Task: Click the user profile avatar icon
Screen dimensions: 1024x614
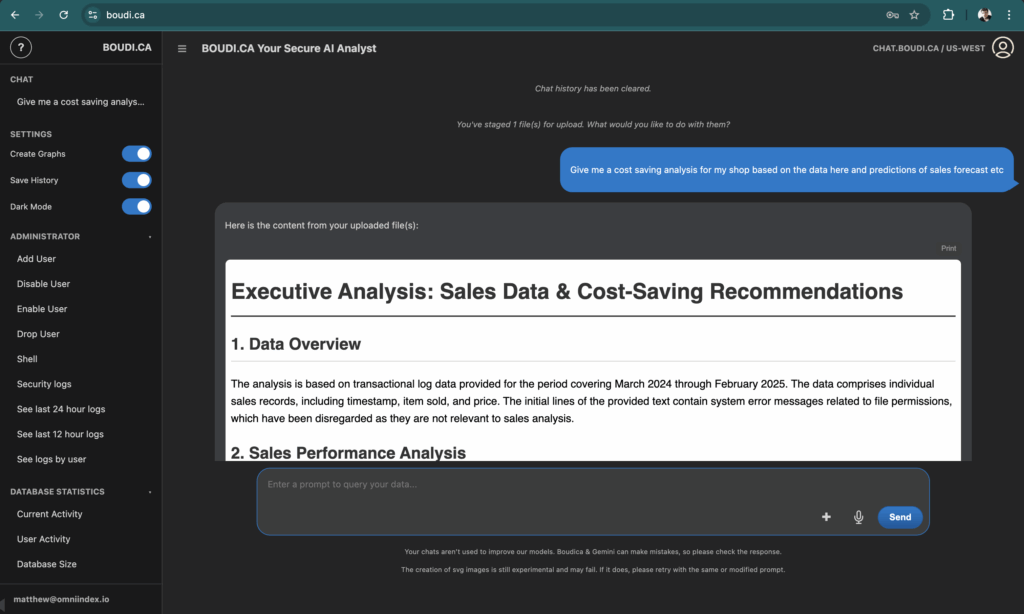Action: click(x=1002, y=48)
